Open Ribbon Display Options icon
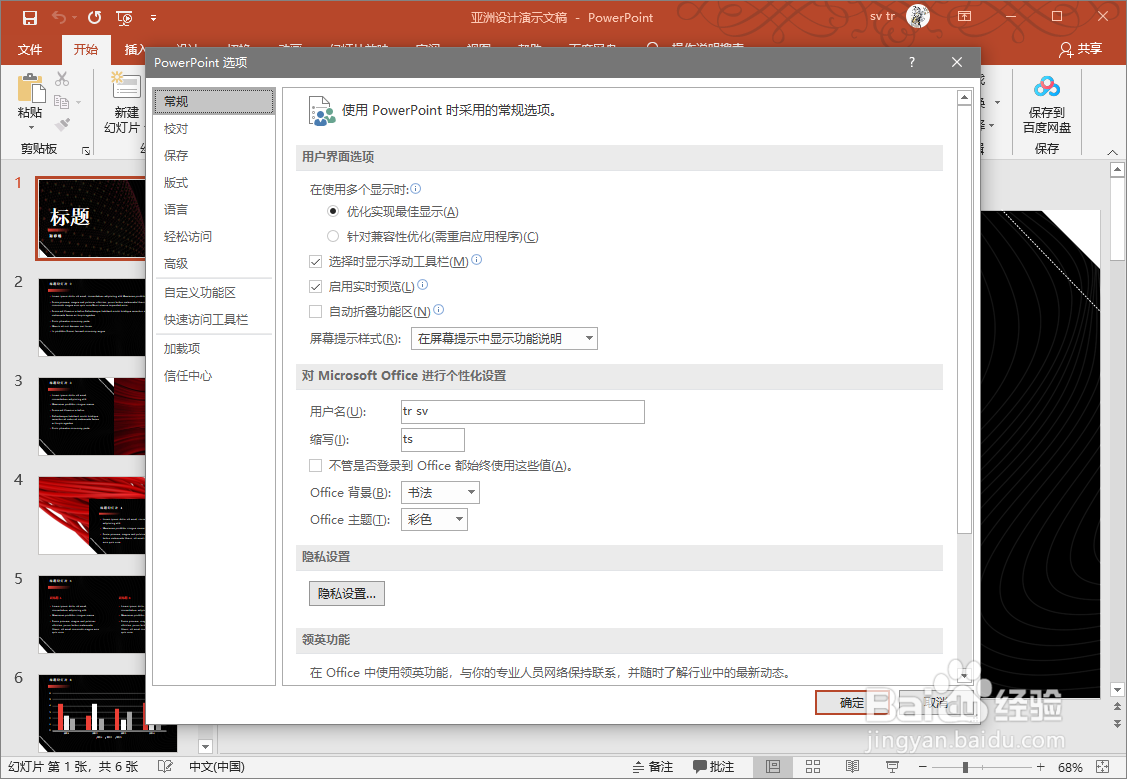The width and height of the screenshot is (1127, 779). click(x=965, y=17)
